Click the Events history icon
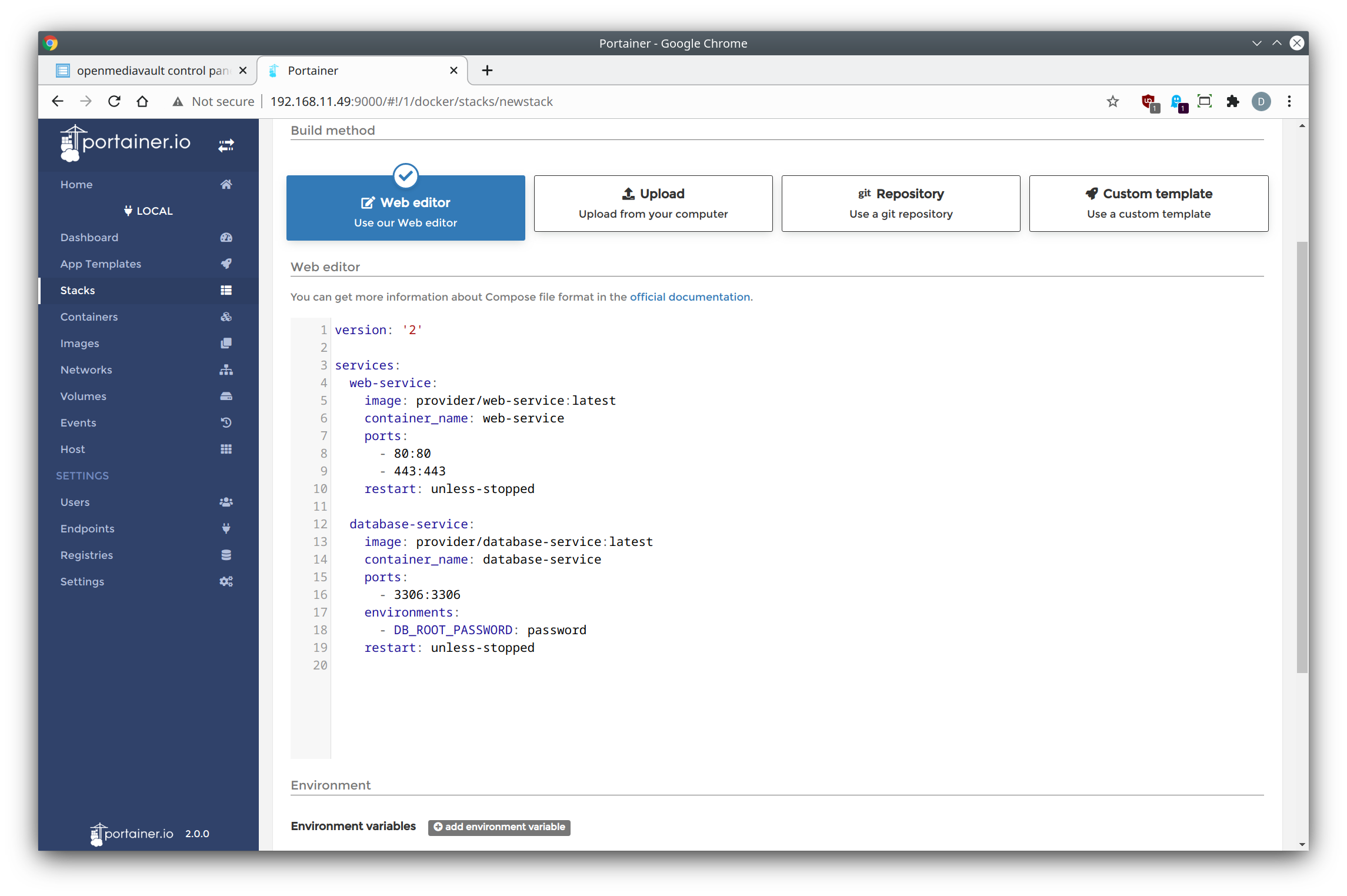Image resolution: width=1347 pixels, height=896 pixels. click(x=226, y=423)
